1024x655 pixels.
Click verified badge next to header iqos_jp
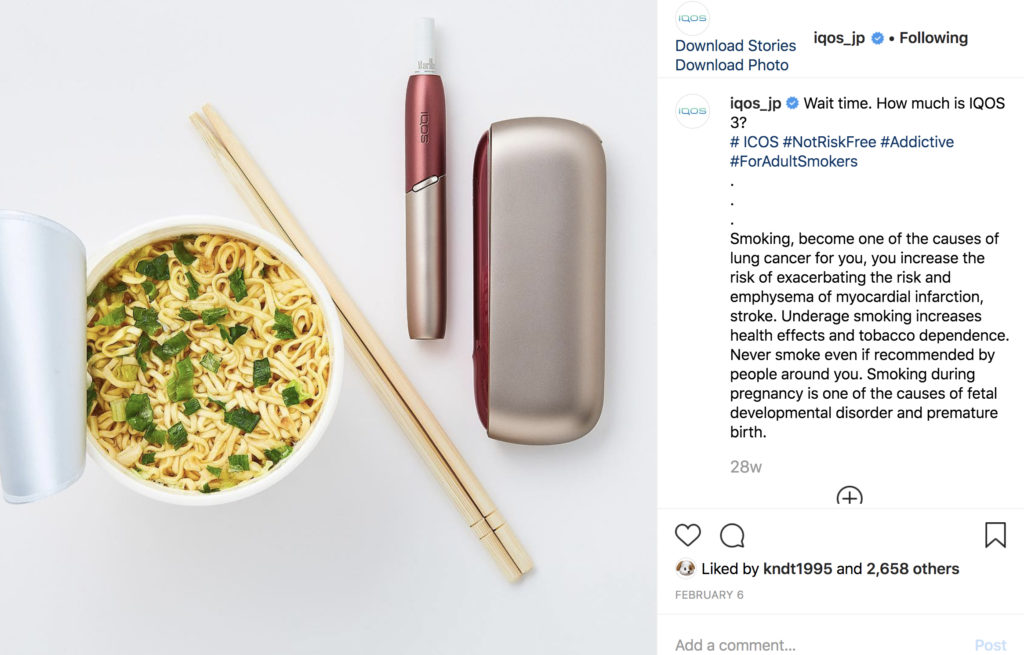click(x=878, y=39)
